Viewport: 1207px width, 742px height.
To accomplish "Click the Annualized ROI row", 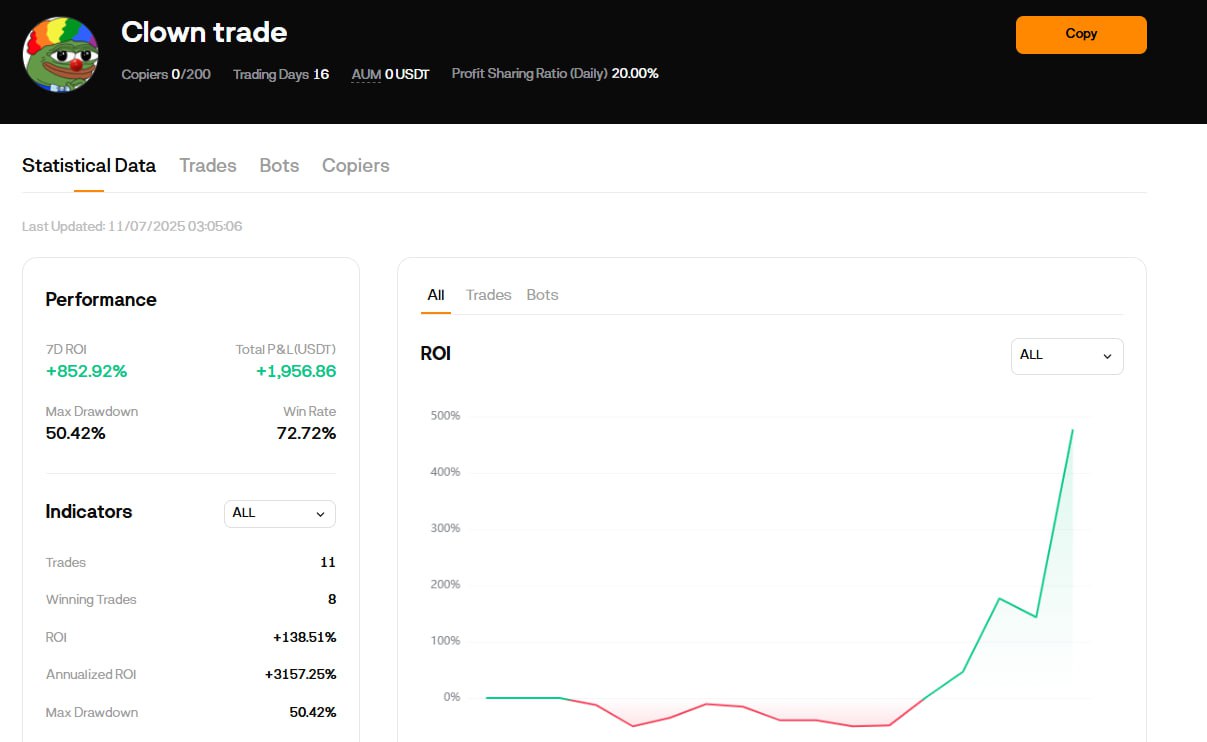I will click(191, 675).
